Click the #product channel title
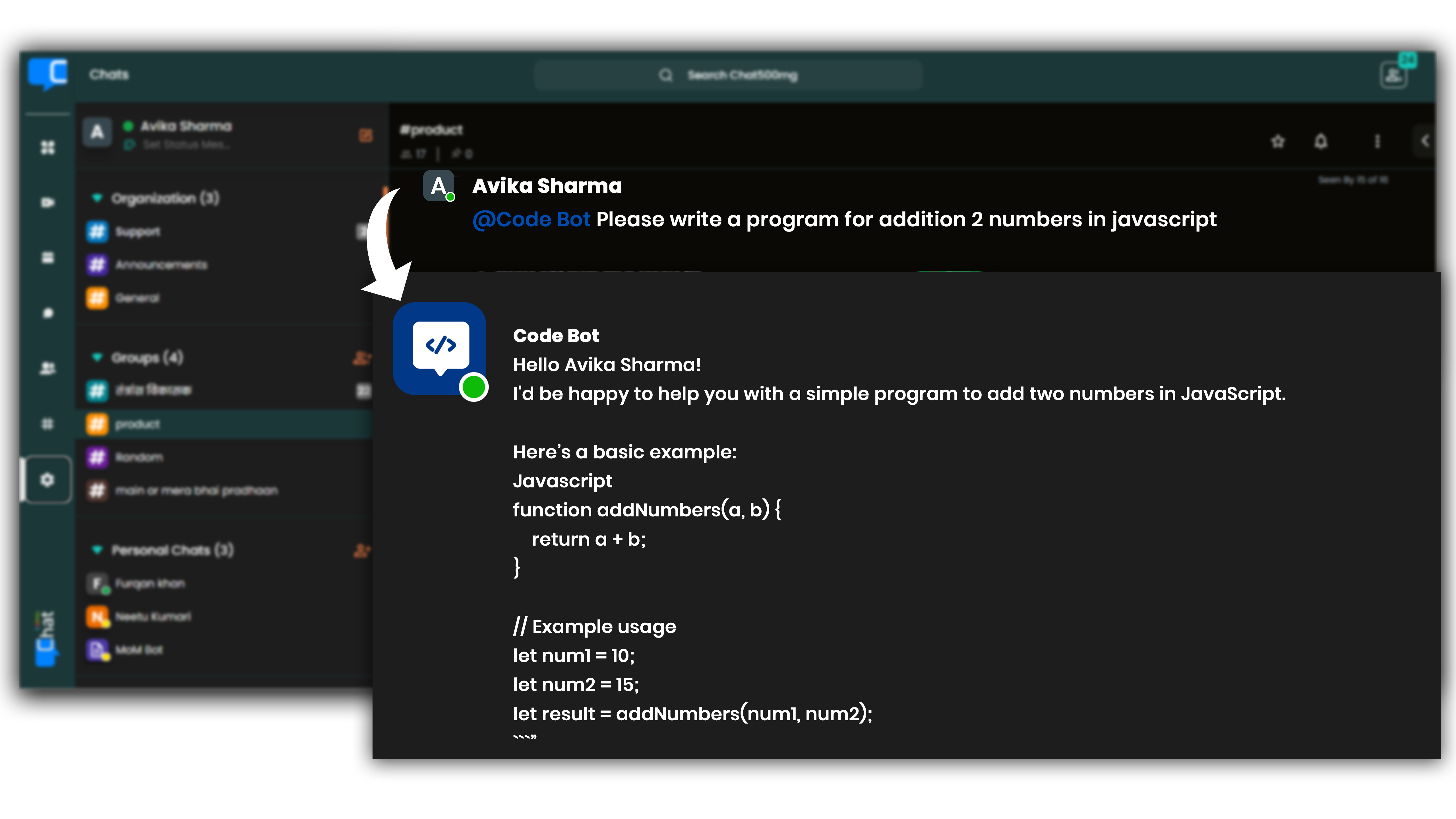Image resolution: width=1456 pixels, height=819 pixels. pos(431,130)
